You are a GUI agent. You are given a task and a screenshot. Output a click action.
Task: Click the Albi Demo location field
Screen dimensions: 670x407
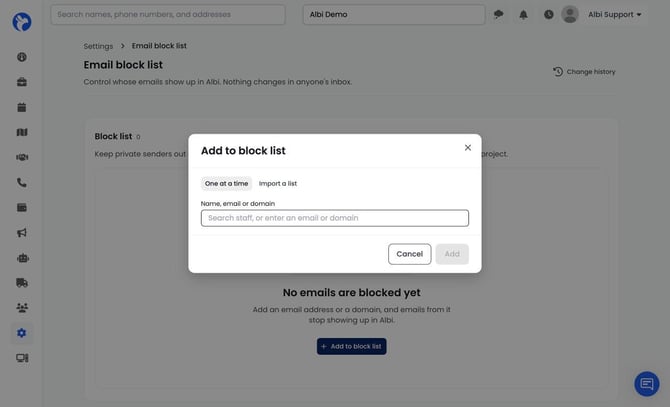point(394,15)
